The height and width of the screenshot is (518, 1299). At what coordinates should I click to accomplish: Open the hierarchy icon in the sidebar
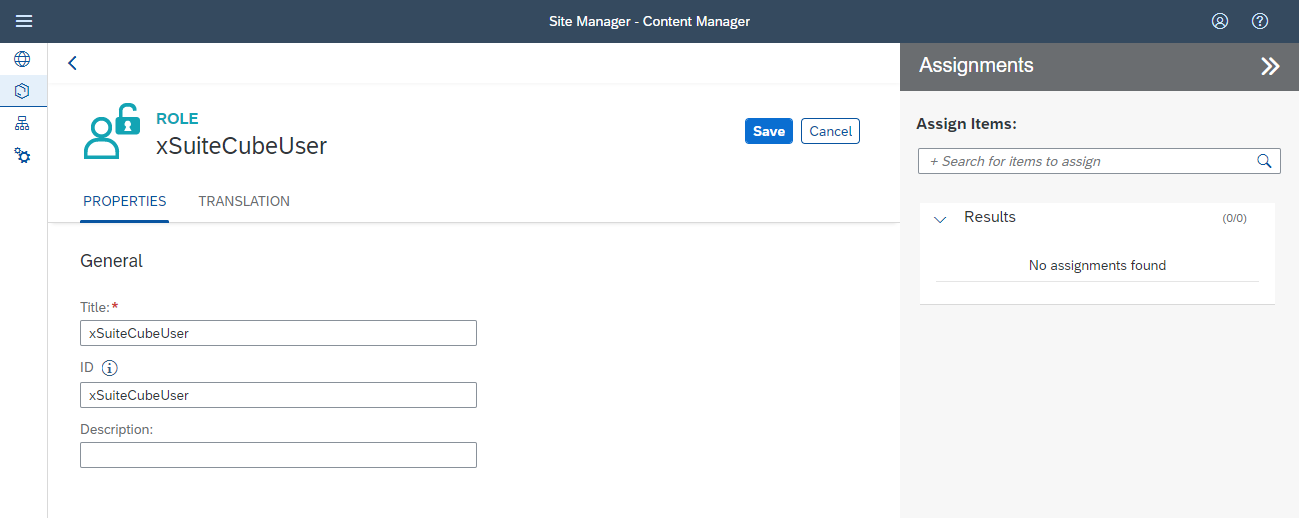tap(22, 124)
